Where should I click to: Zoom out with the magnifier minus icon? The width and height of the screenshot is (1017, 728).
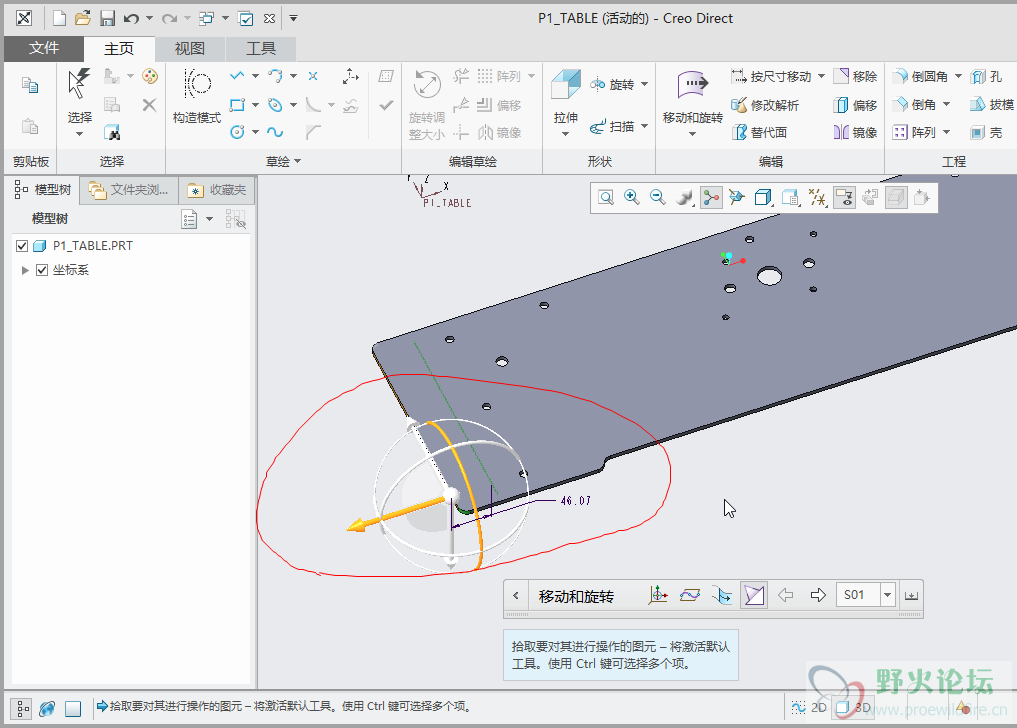[658, 197]
